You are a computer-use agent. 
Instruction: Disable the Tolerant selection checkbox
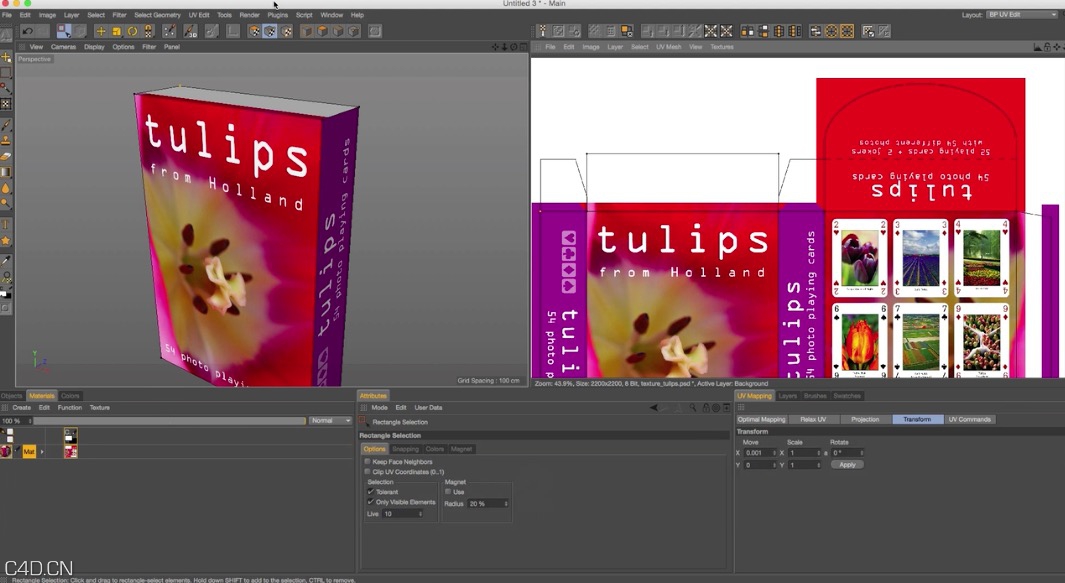(370, 491)
